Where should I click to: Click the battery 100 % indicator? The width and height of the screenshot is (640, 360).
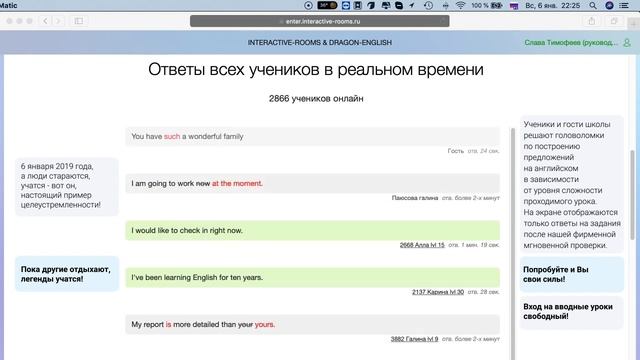click(487, 5)
